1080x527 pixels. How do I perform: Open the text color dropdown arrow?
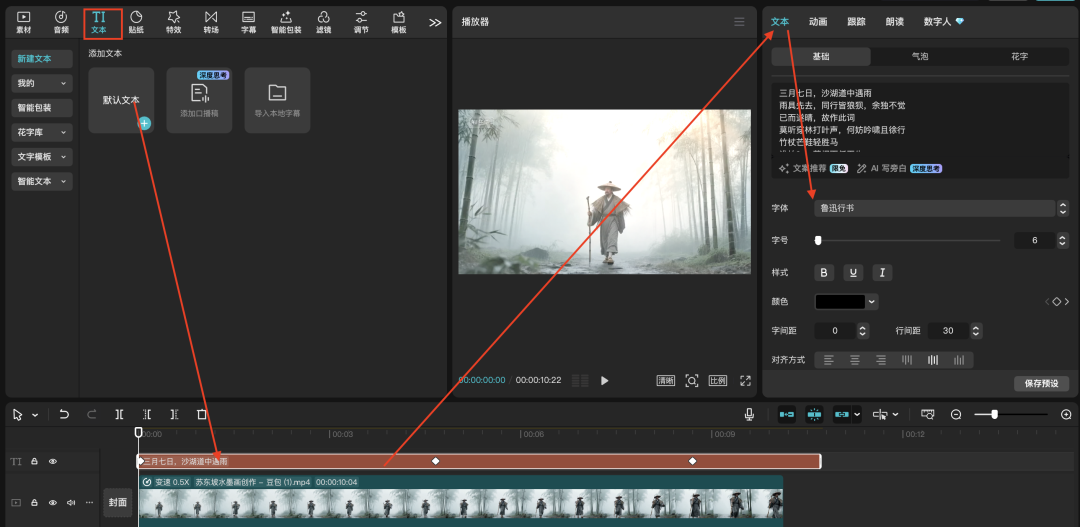coord(872,301)
